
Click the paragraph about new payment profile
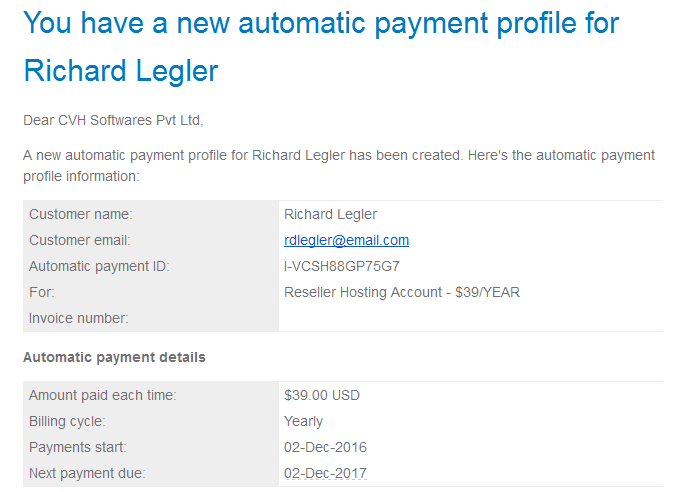click(x=339, y=166)
